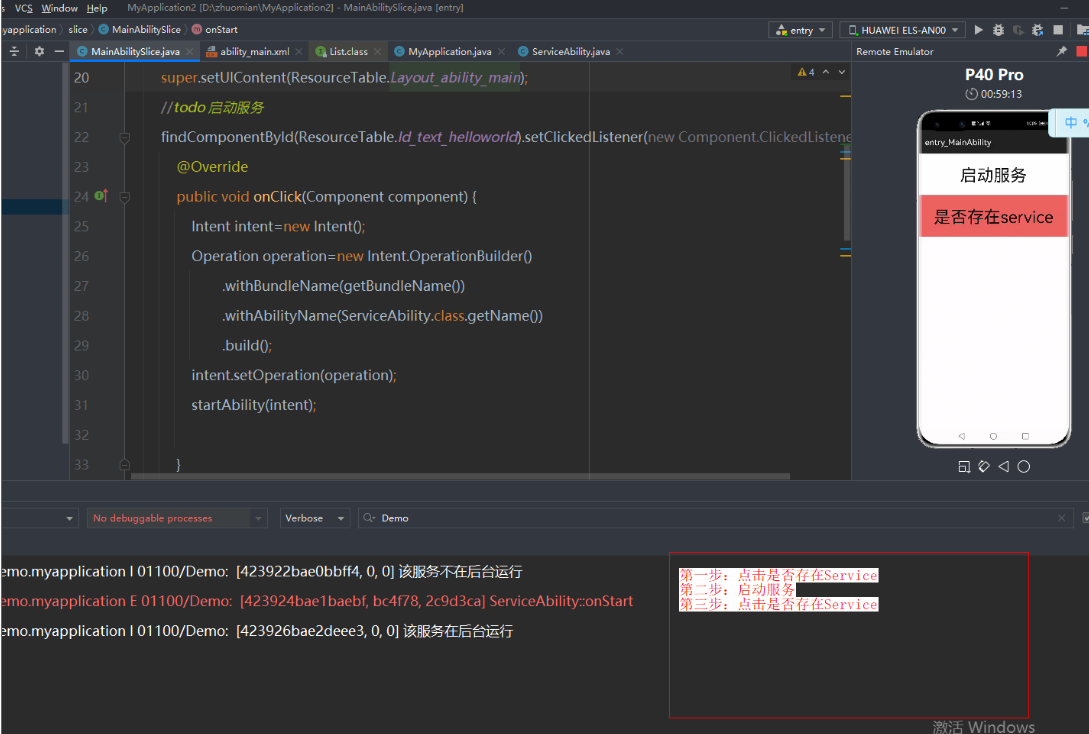Hide the project panel with the minus icon
1089x734 pixels.
(x=59, y=51)
